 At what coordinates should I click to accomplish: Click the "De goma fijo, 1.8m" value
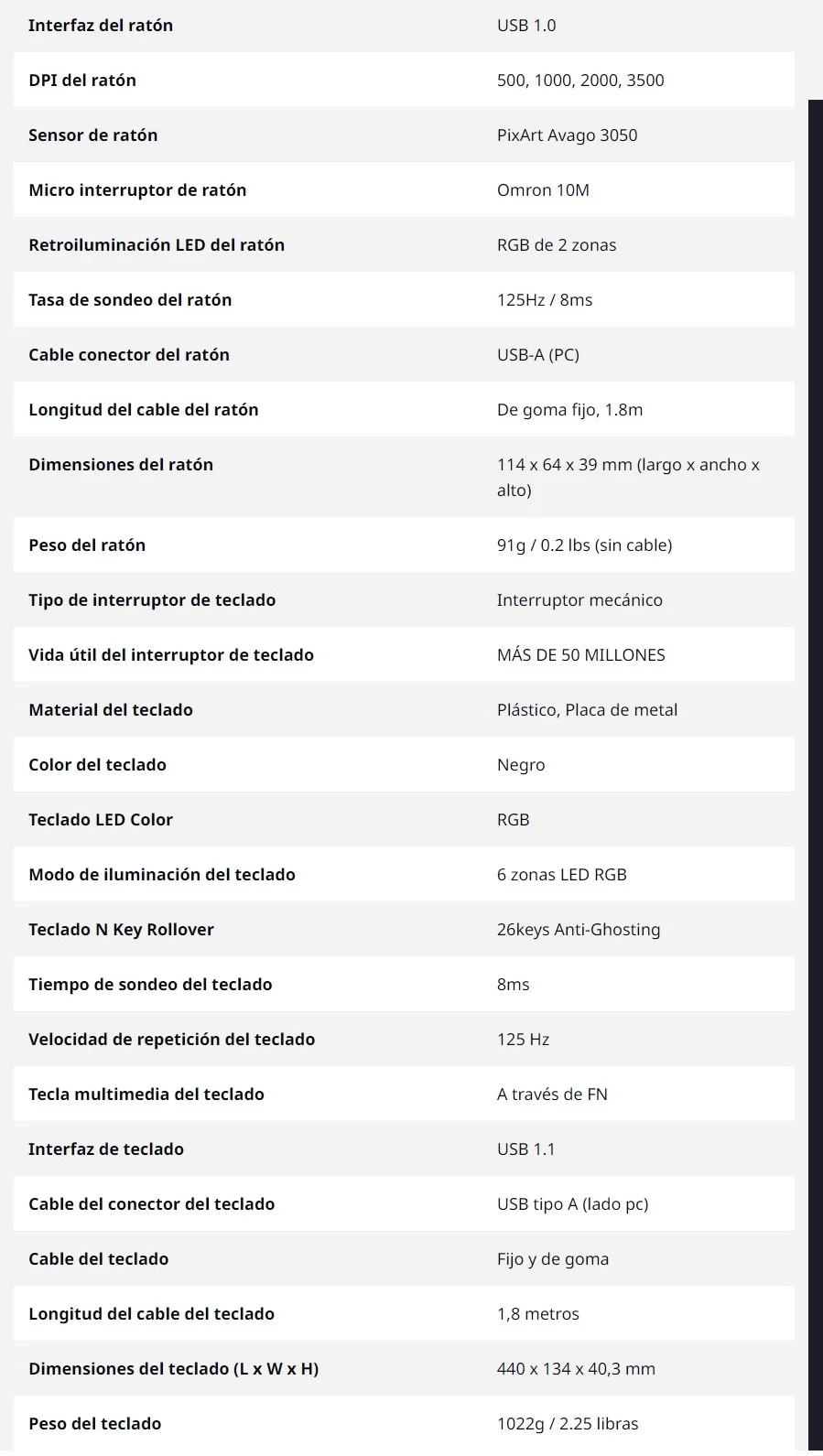[569, 410]
